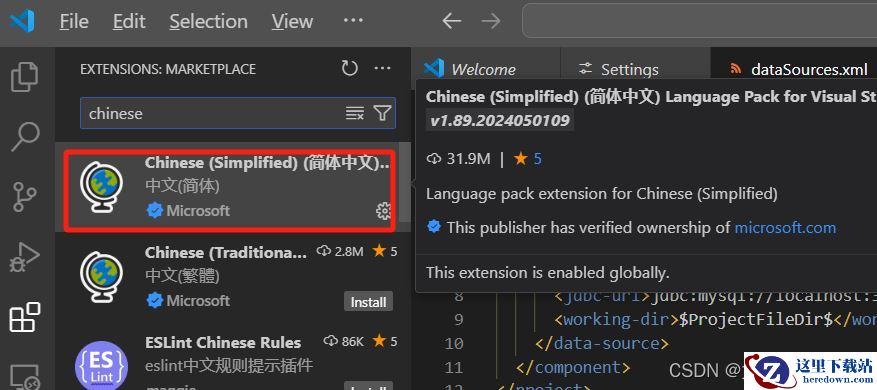Click line number 10 in editor
877x390 pixels.
point(453,343)
